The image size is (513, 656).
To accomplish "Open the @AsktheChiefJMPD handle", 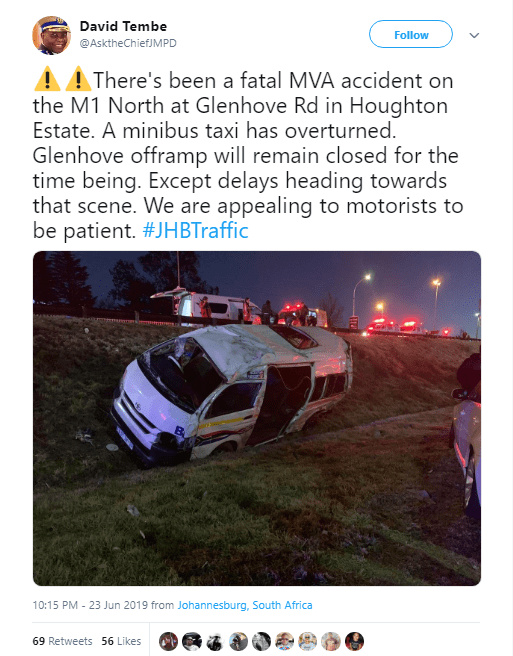I will coord(128,43).
